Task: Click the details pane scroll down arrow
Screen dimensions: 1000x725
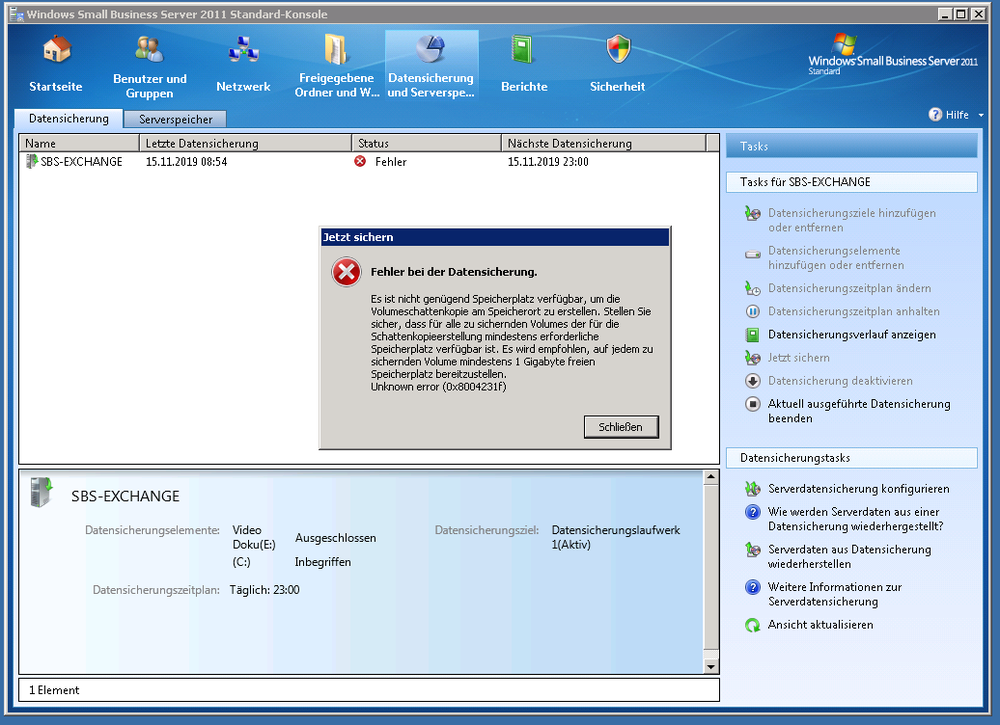Action: tap(711, 666)
